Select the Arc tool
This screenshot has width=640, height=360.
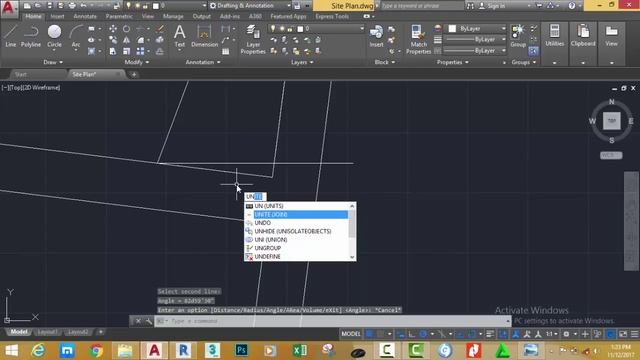pos(76,36)
